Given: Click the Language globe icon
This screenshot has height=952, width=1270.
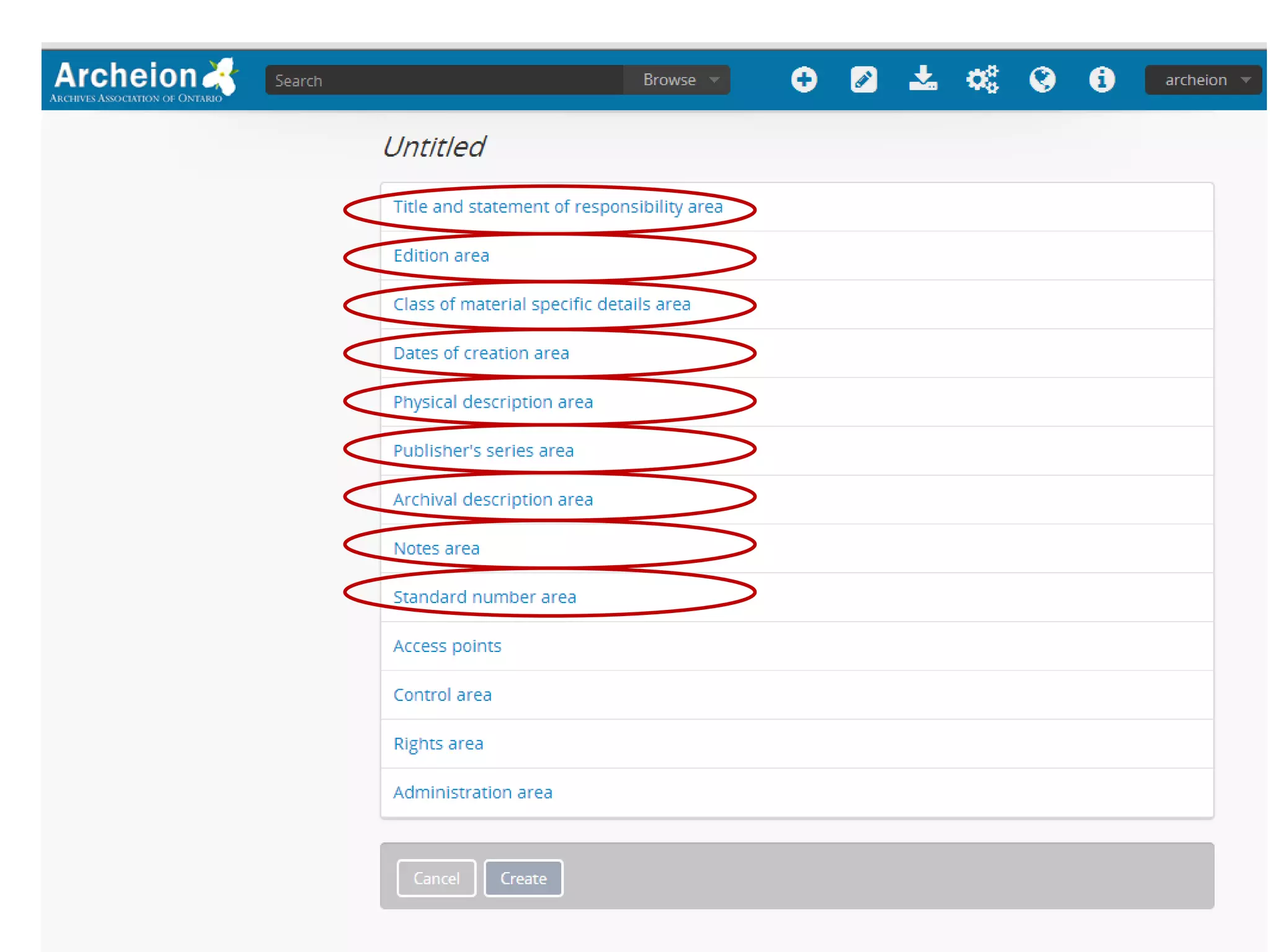Looking at the screenshot, I should (1042, 80).
